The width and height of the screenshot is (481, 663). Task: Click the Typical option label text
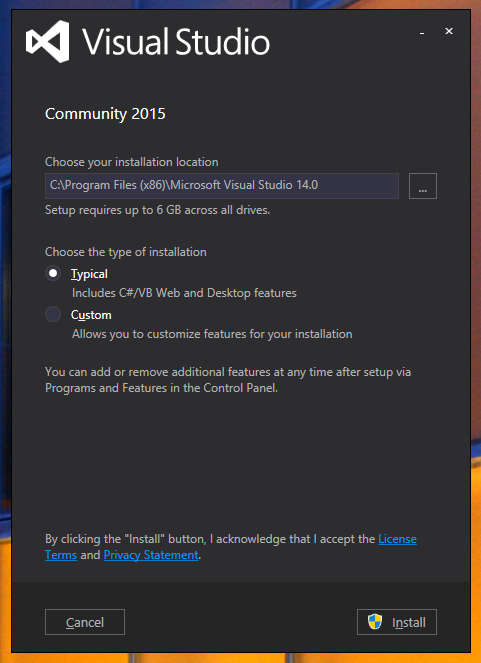[x=89, y=274]
